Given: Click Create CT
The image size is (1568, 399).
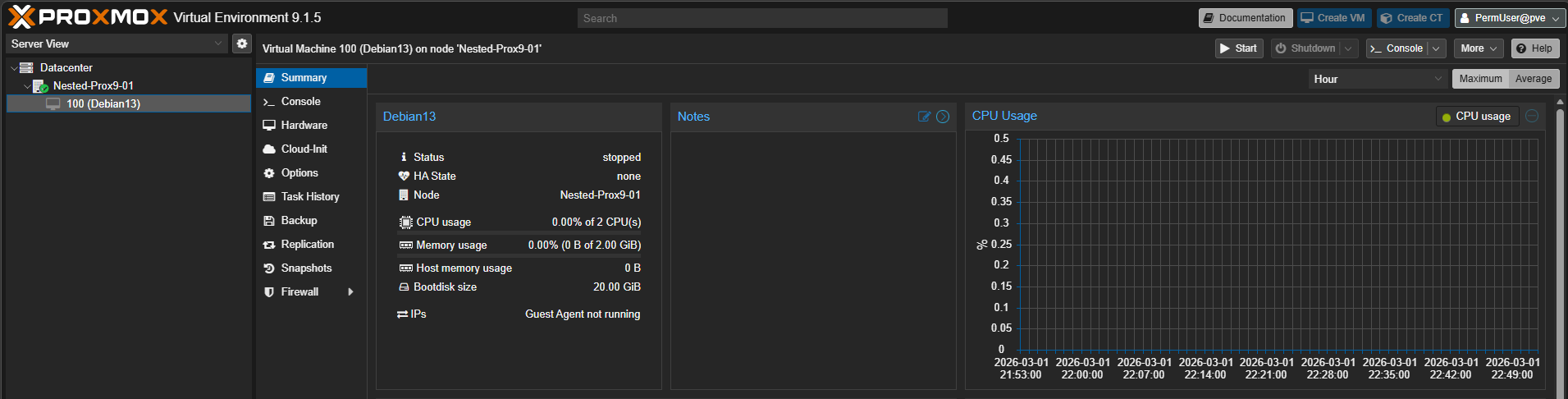Looking at the screenshot, I should (x=1411, y=18).
